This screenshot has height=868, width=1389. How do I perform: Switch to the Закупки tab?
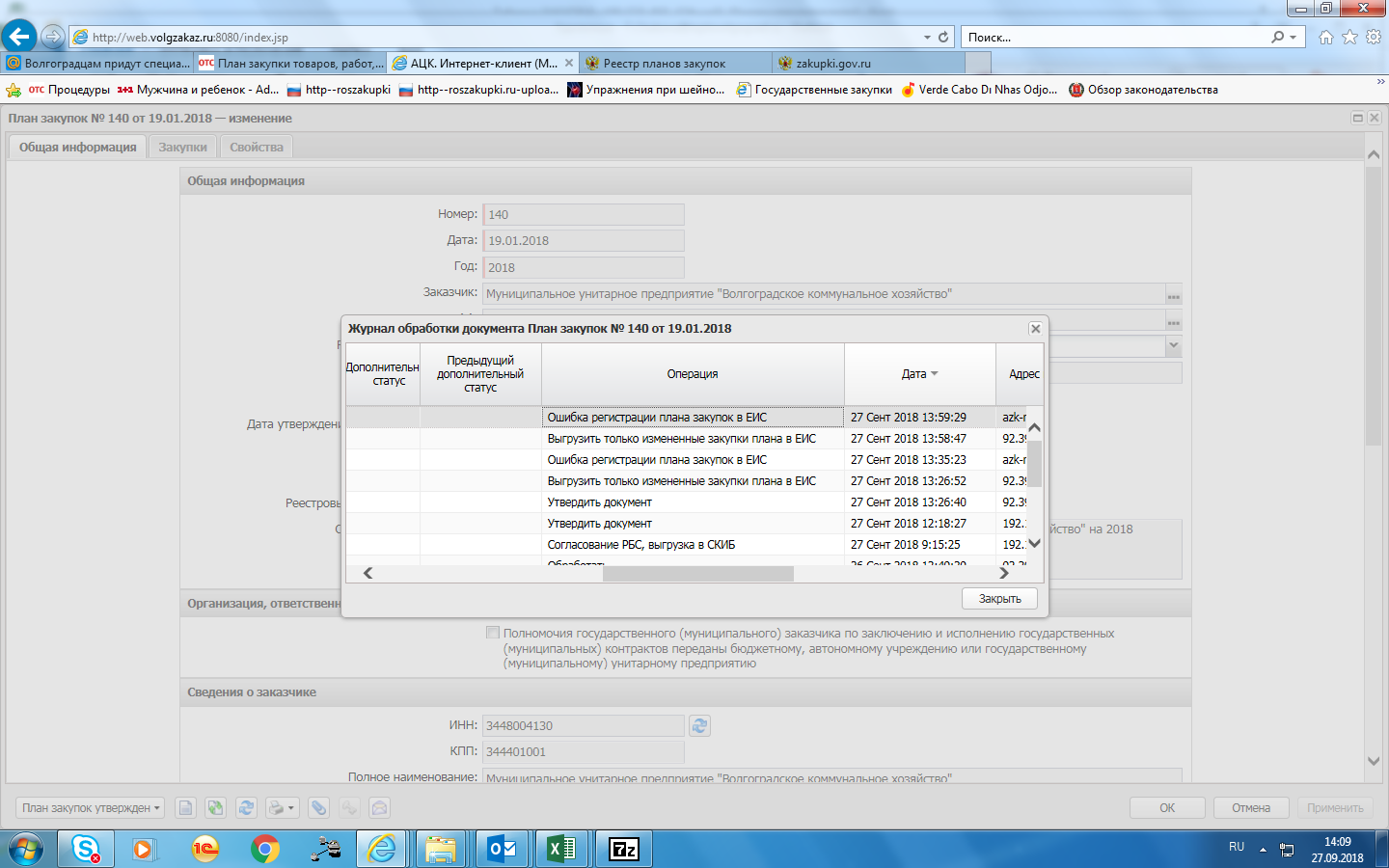point(182,148)
